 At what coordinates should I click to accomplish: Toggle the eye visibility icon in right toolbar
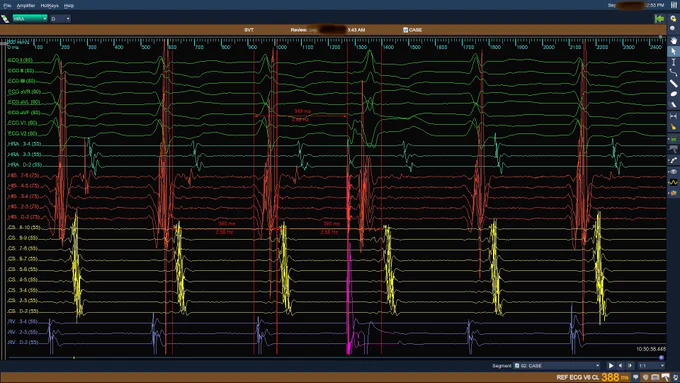[673, 172]
